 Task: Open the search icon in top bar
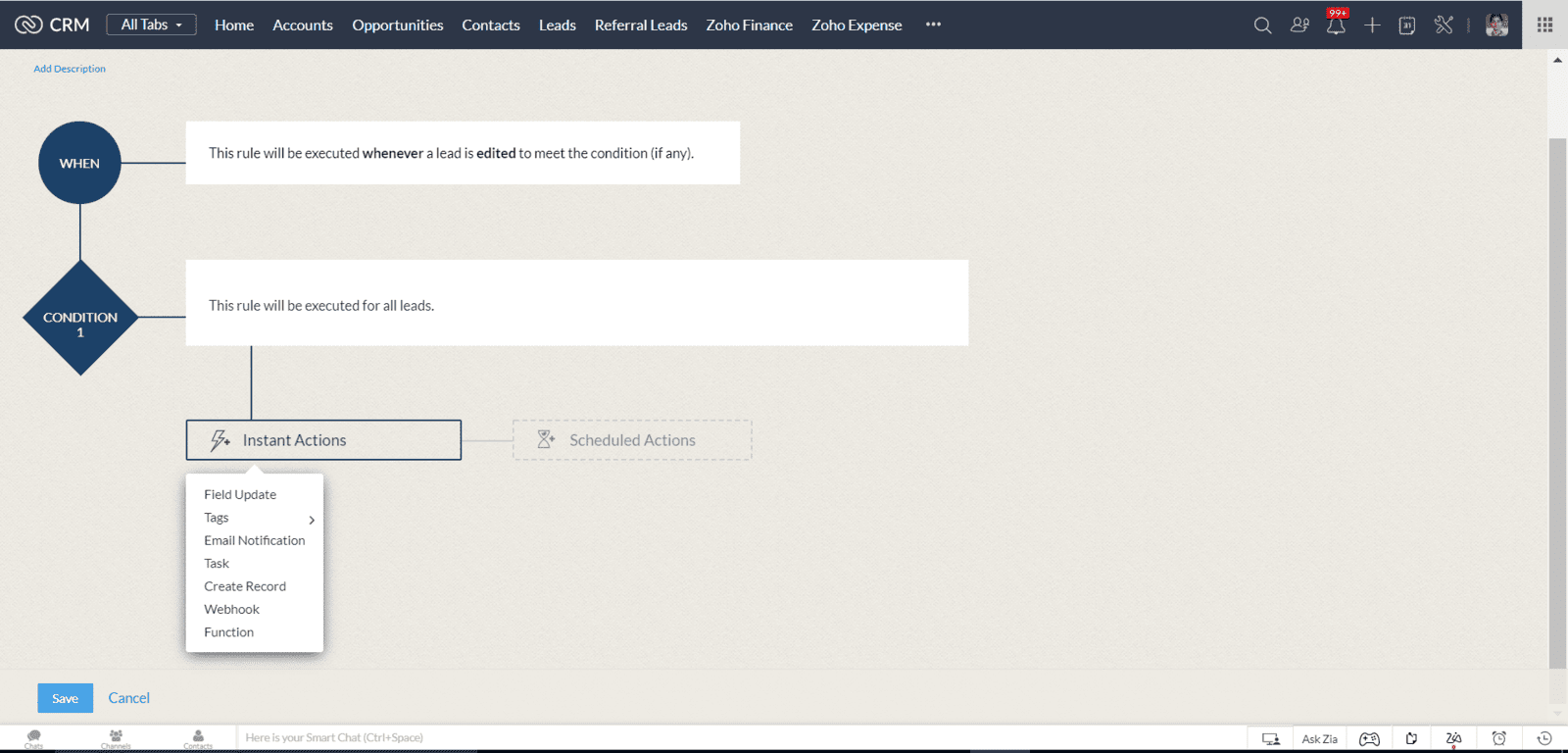coord(1262,25)
